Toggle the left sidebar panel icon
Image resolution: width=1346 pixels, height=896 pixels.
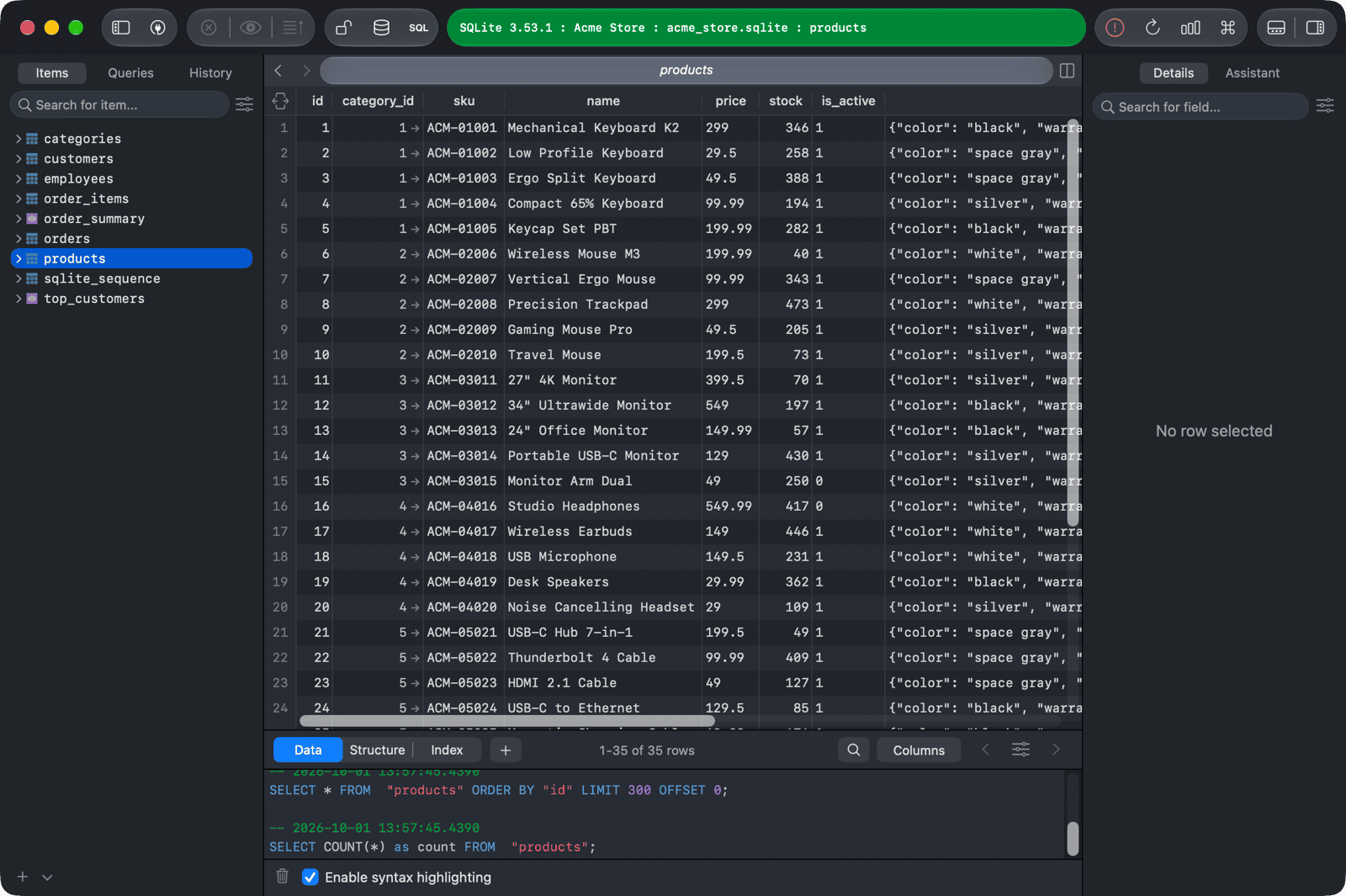point(121,28)
